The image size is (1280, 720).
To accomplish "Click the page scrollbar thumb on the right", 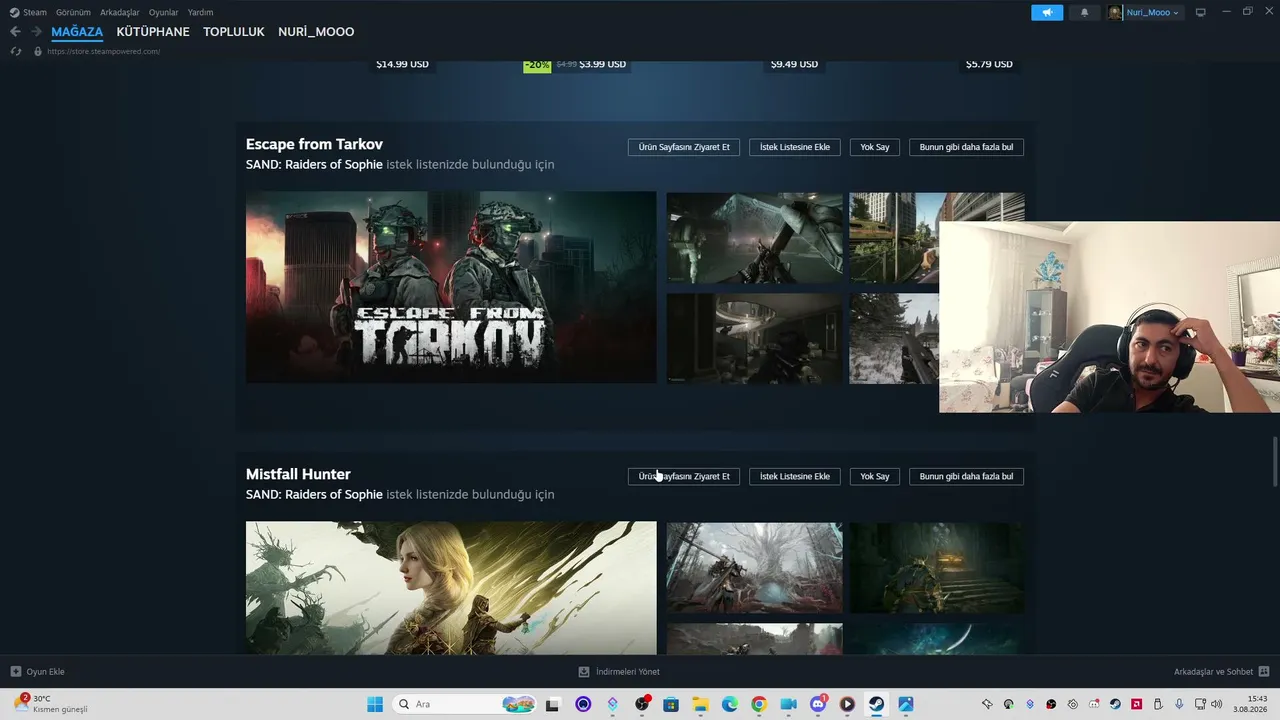I will [x=1274, y=460].
